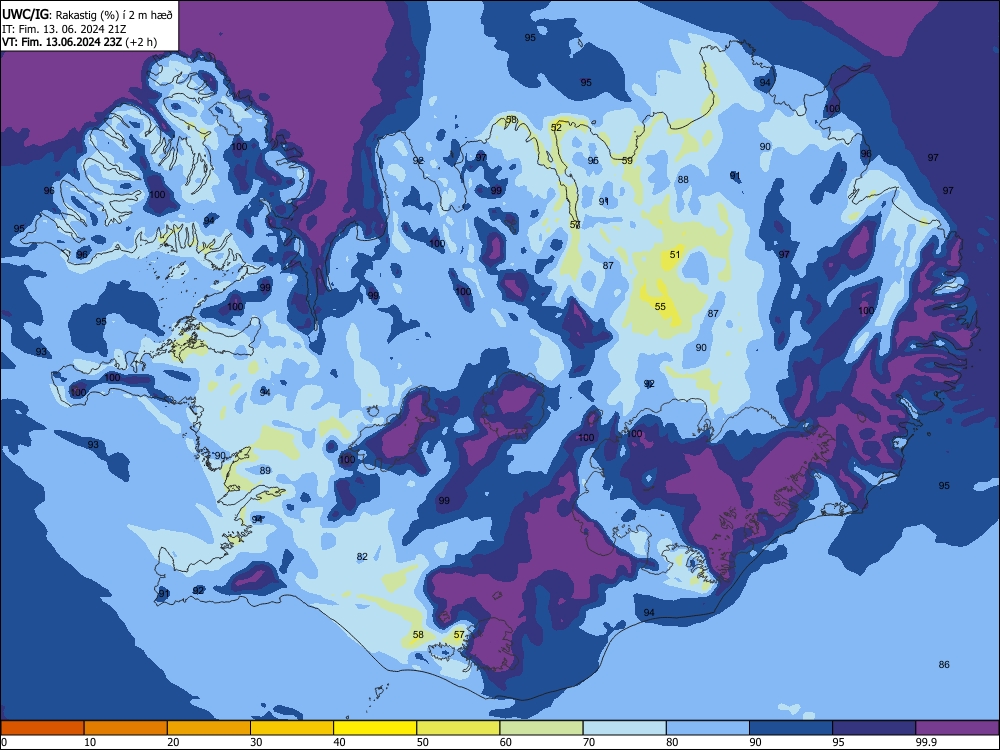
Task: Click the pale yellow 50–60 legend swatch
Action: point(458,728)
